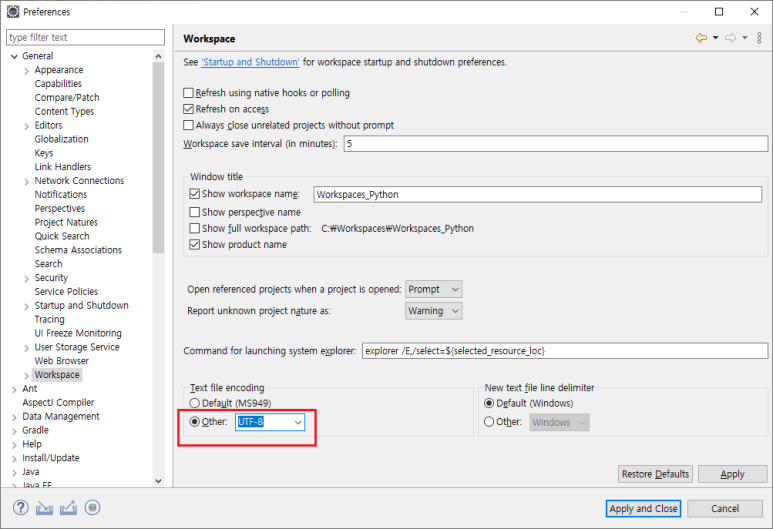The width and height of the screenshot is (773, 529).
Task: Select Keys preference page
Action: coord(44,153)
